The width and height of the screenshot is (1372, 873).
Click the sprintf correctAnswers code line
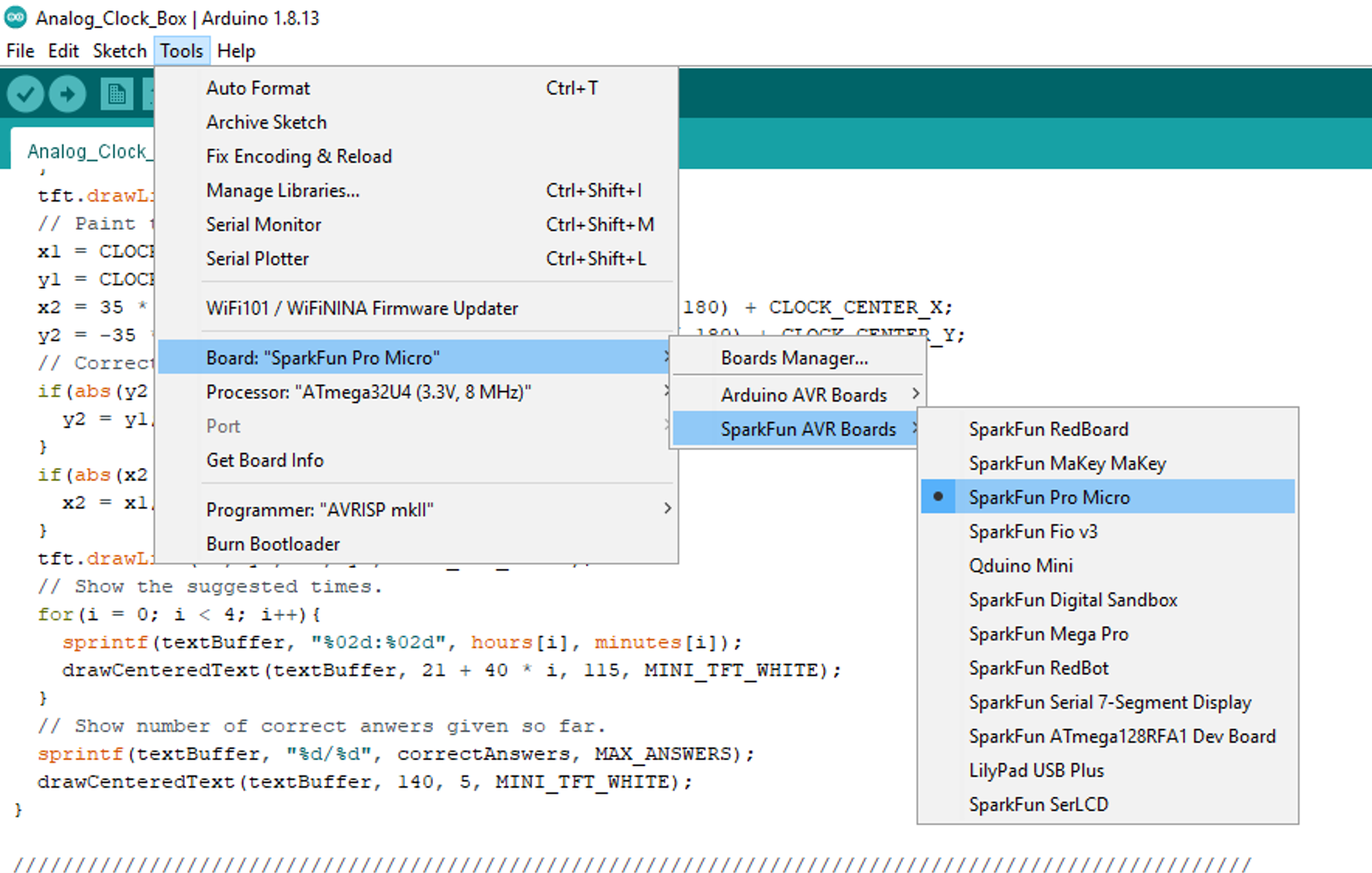[x=396, y=754]
